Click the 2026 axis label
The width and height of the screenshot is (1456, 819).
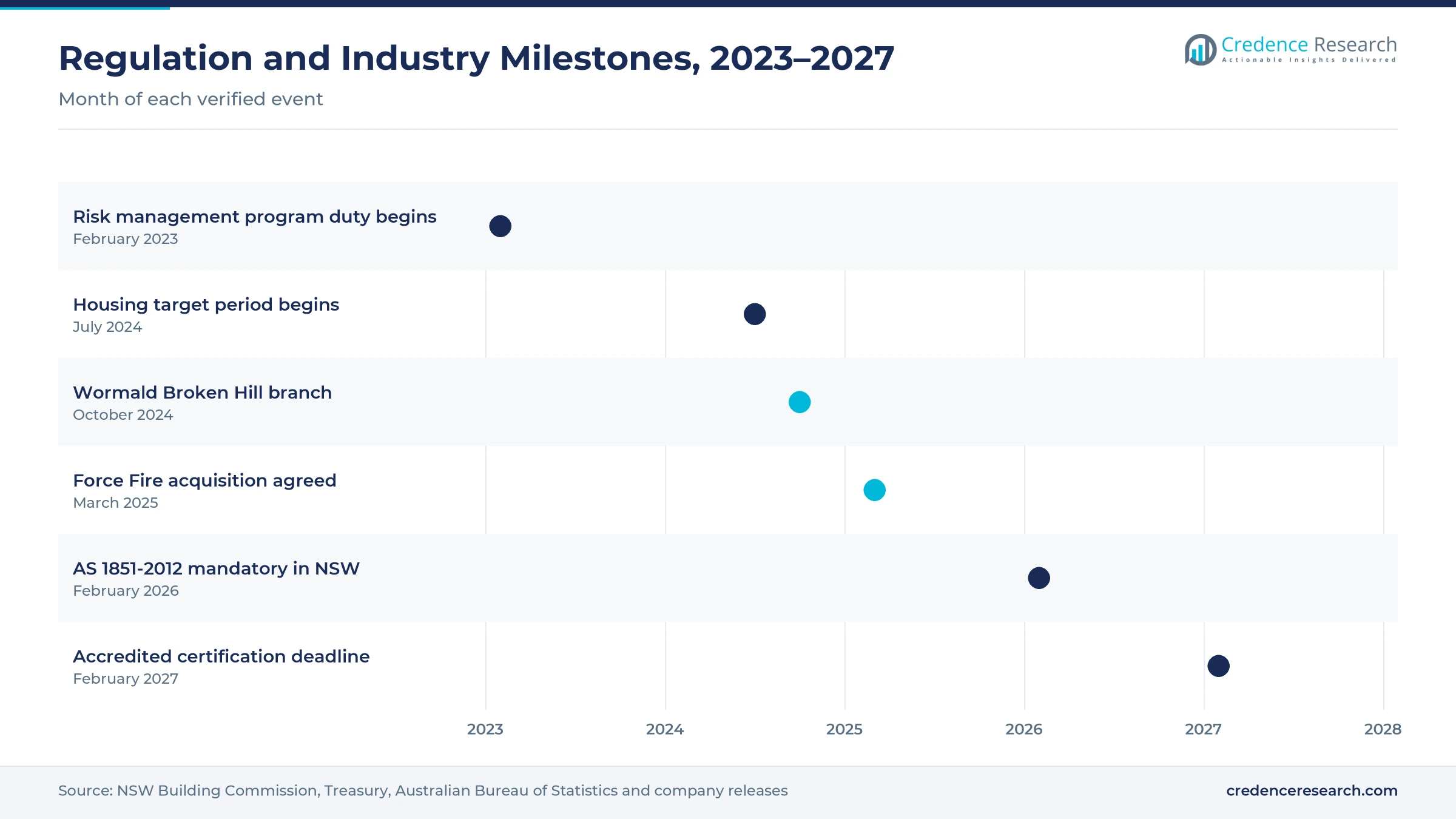point(1024,729)
